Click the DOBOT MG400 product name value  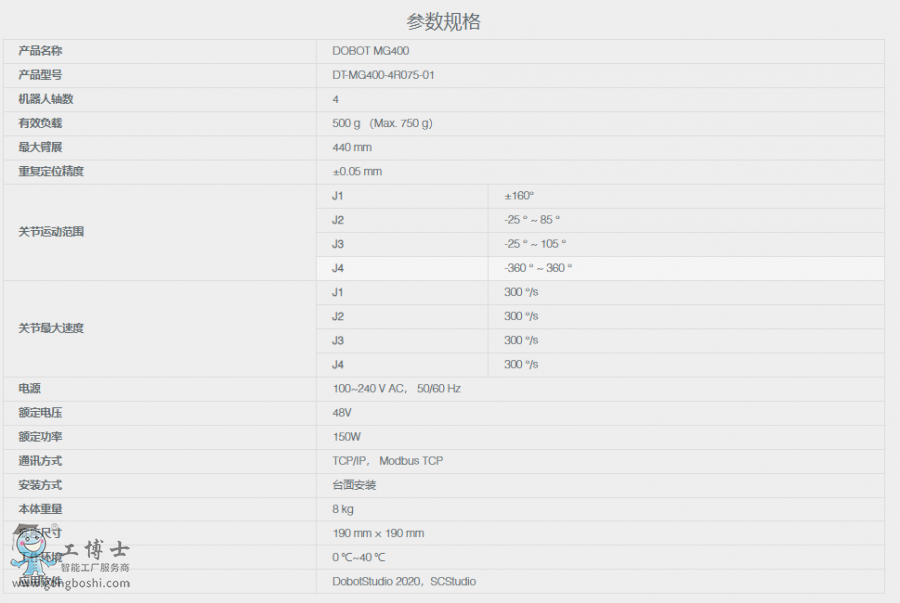click(x=371, y=50)
